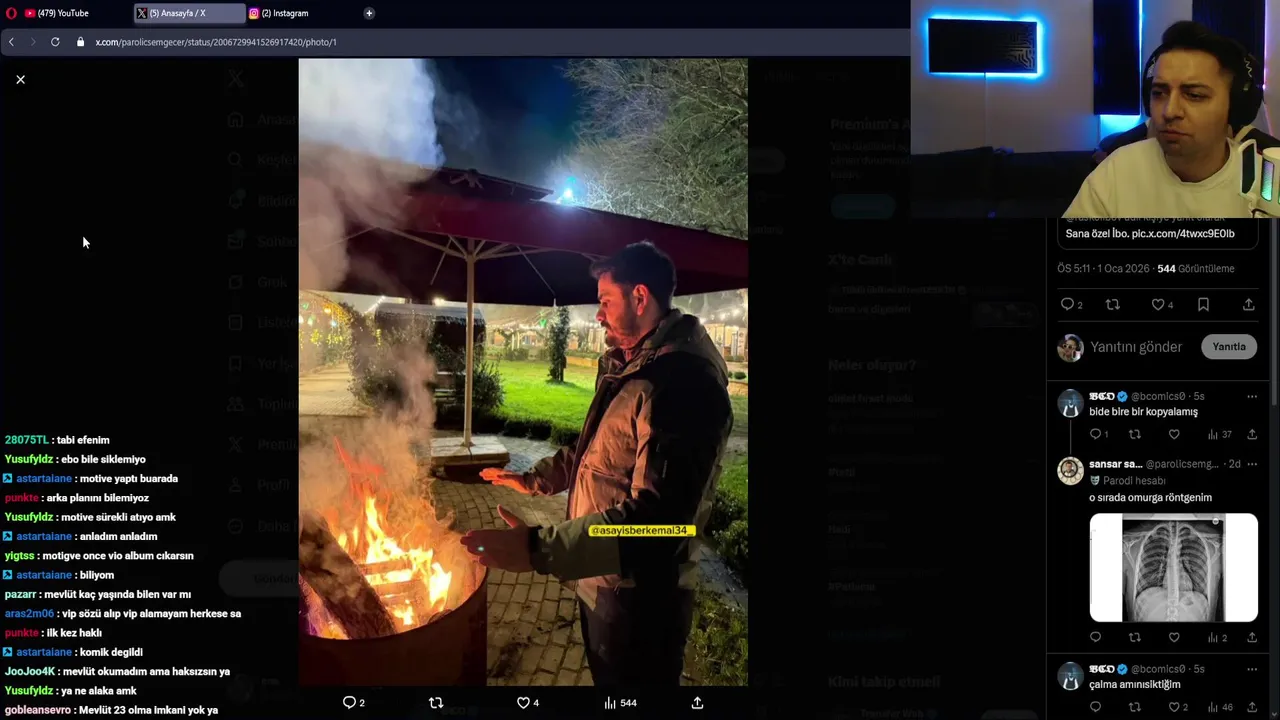The height and width of the screenshot is (720, 1280).
Task: Repost the main post in side panel
Action: (1112, 304)
